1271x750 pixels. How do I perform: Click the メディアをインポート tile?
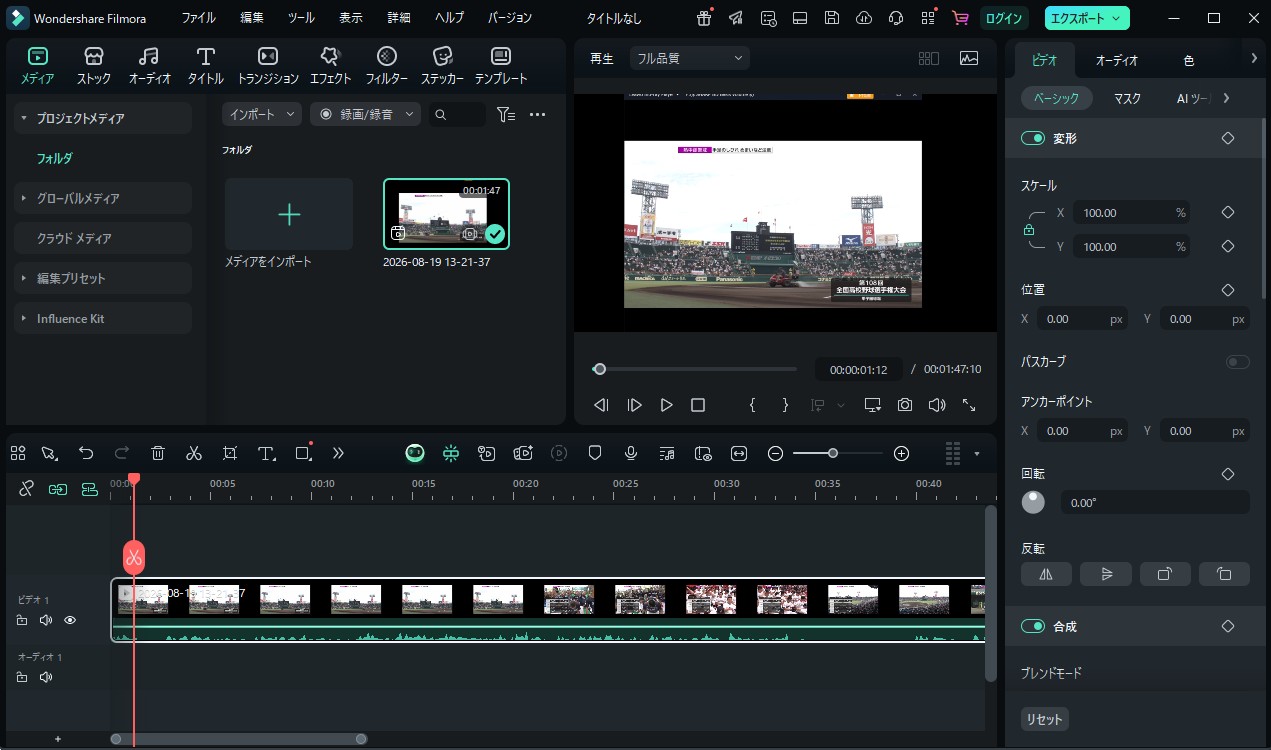click(289, 214)
